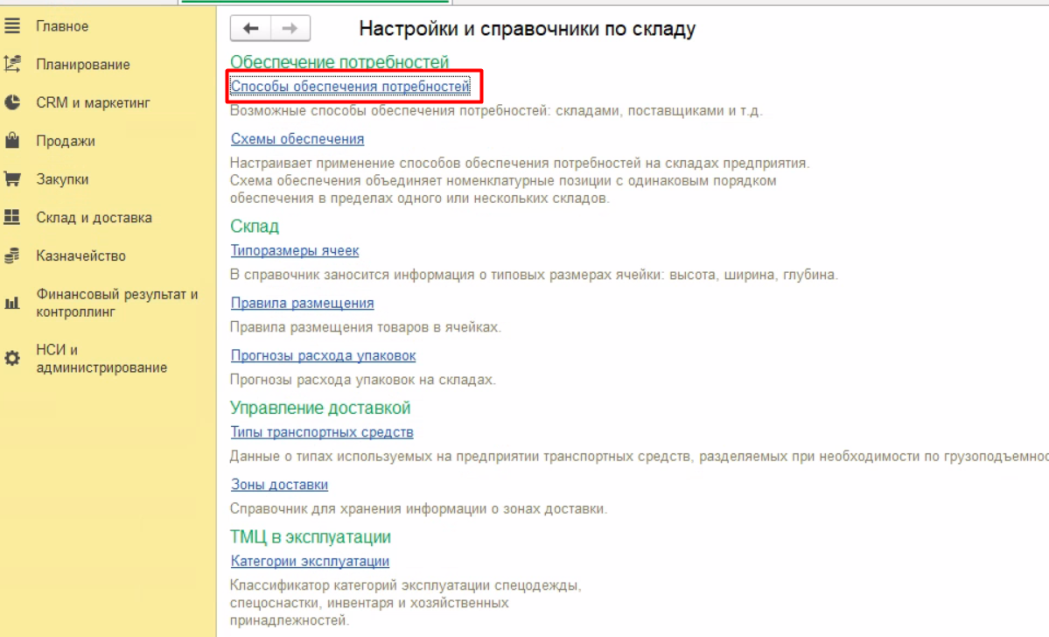
Task: Click the НСИ и администрирование gear icon
Action: pos(13,358)
